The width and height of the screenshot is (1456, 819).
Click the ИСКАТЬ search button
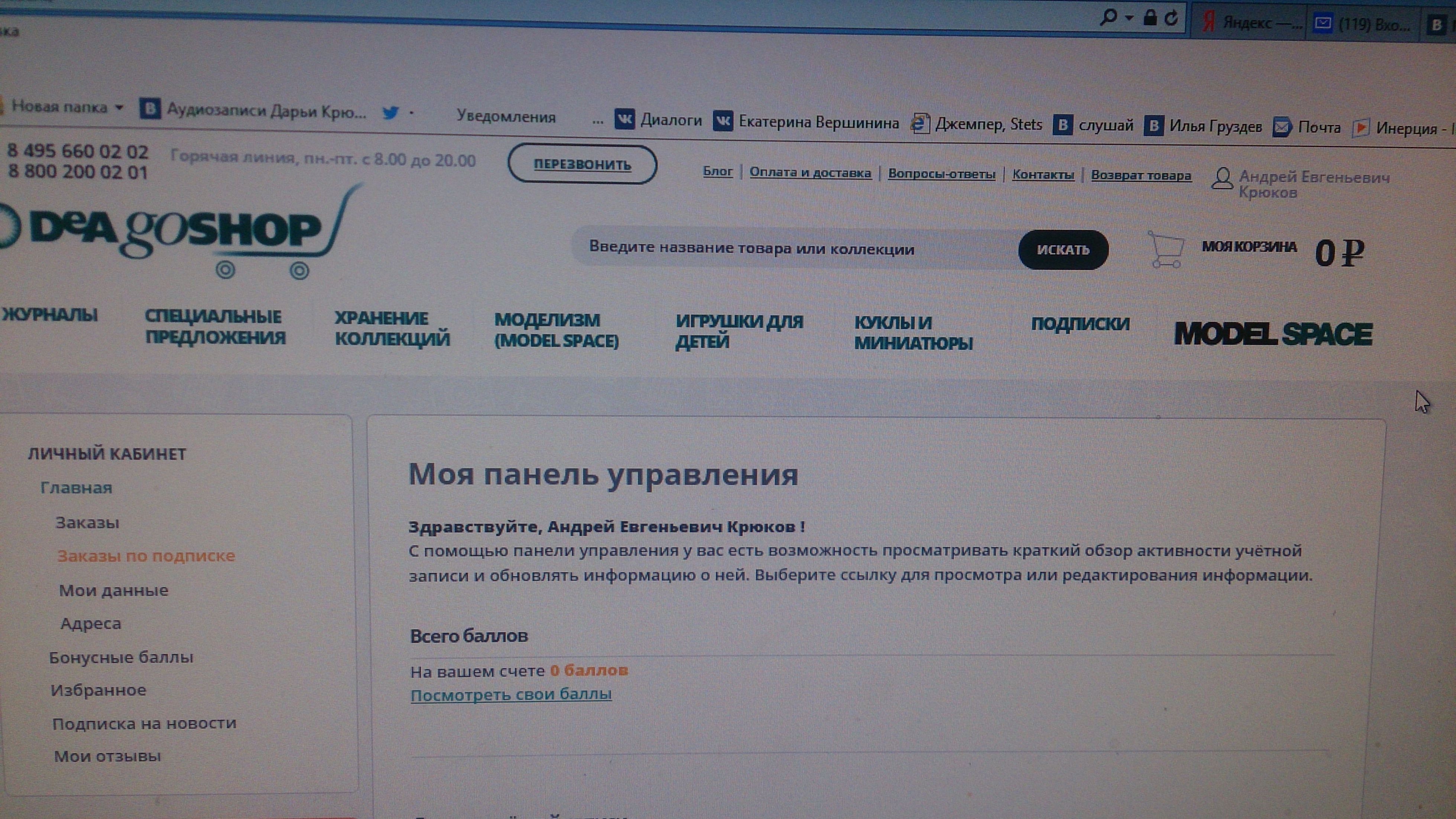[1063, 250]
